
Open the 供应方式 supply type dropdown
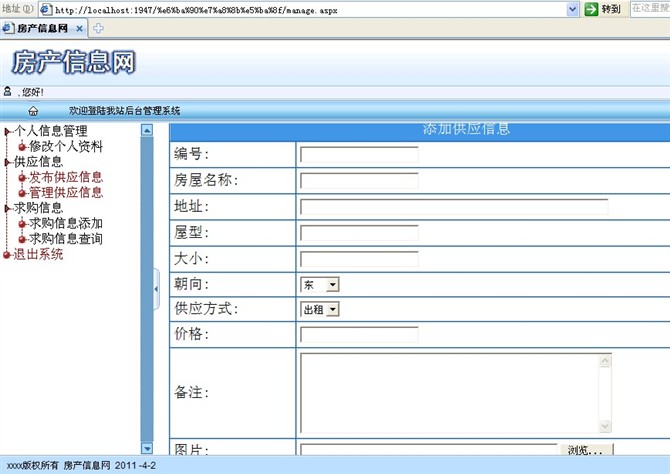[x=332, y=309]
